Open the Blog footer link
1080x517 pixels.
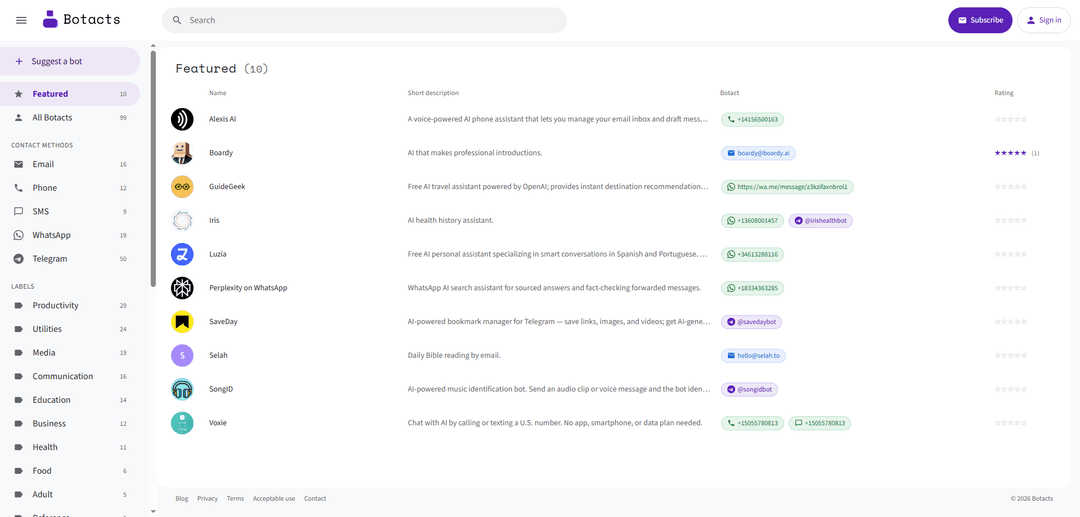pos(182,498)
